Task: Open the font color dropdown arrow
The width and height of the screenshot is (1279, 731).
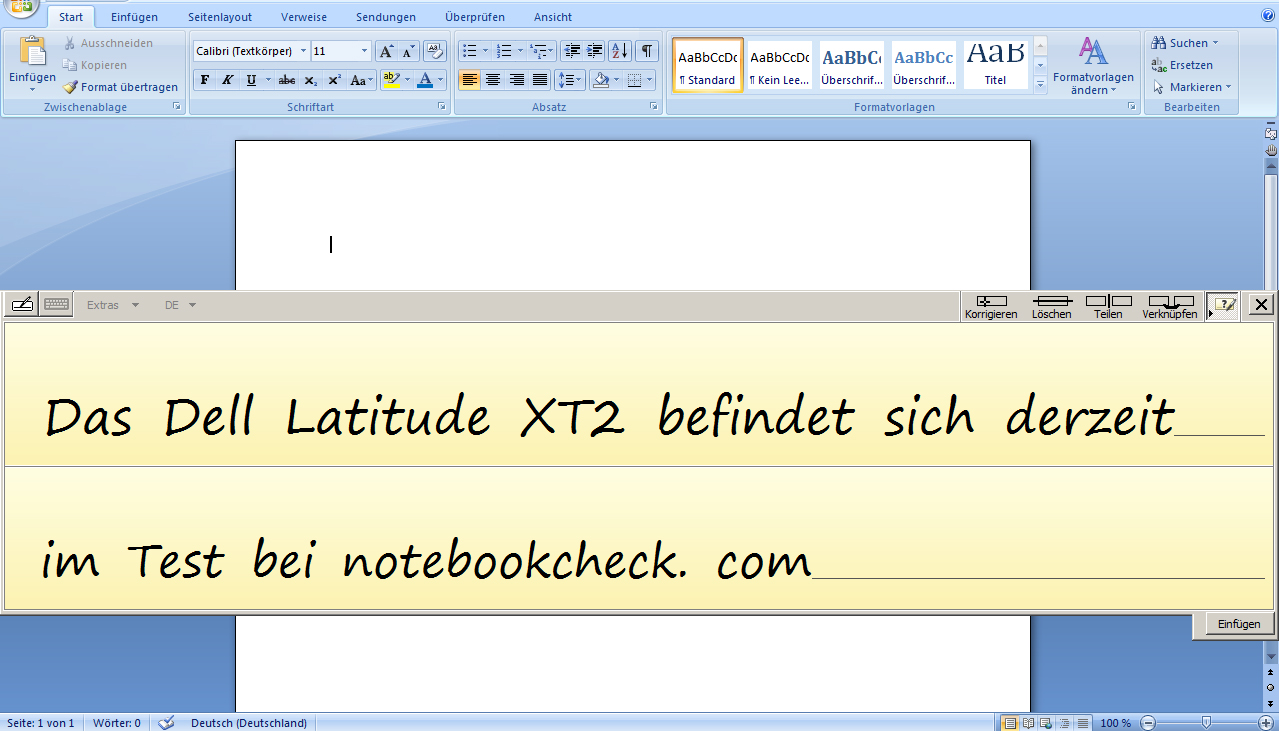Action: (442, 80)
